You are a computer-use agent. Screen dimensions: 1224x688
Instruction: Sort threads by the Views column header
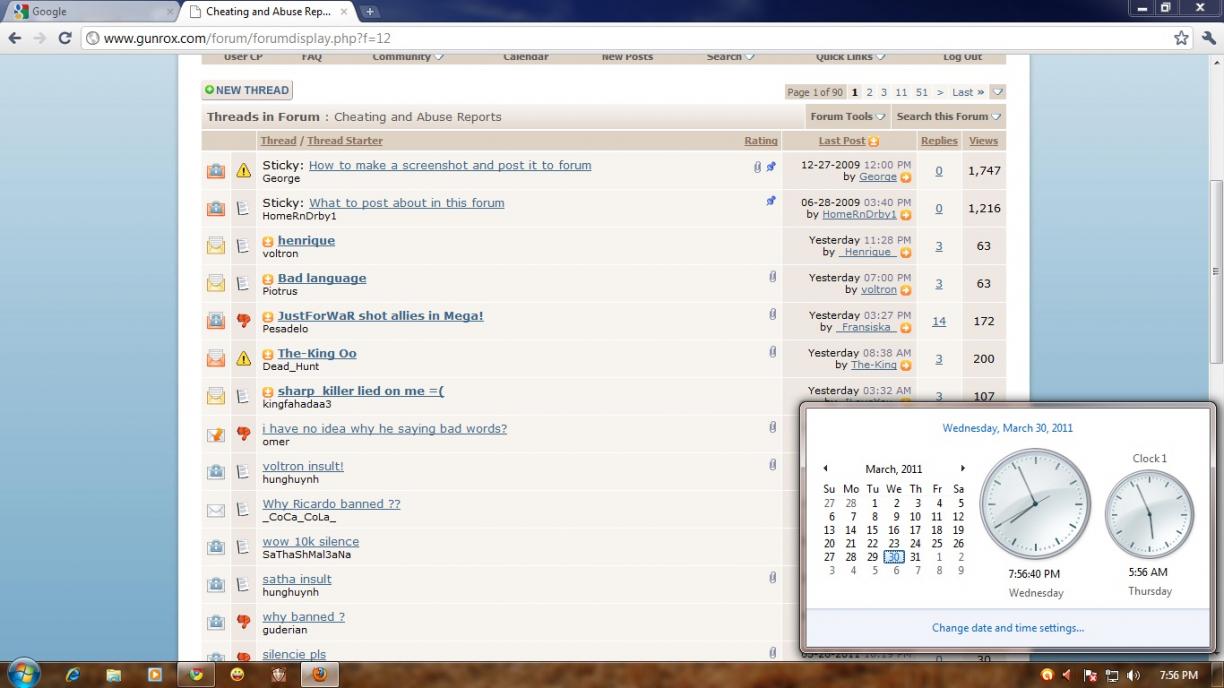click(983, 141)
